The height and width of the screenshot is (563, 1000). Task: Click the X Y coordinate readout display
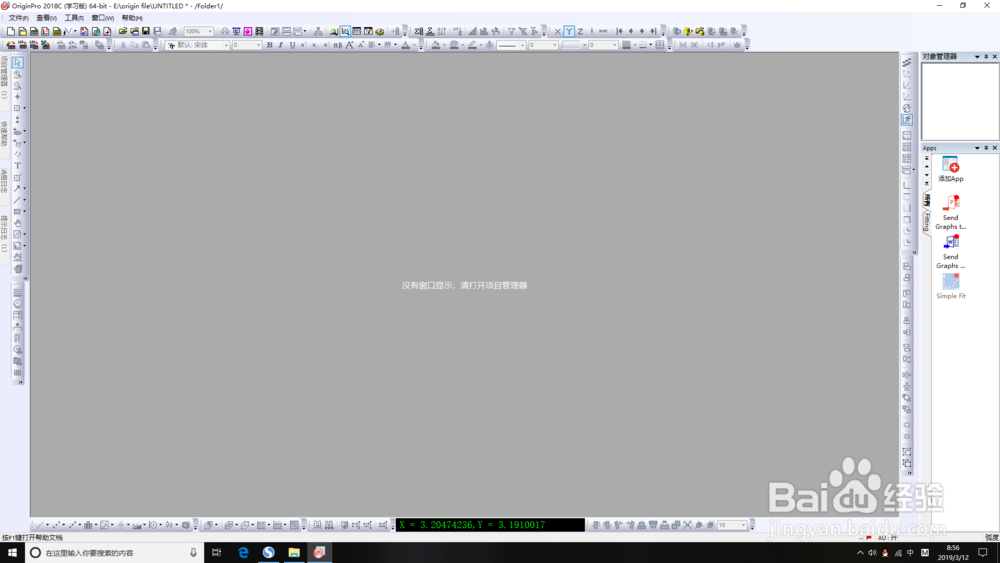coord(490,525)
